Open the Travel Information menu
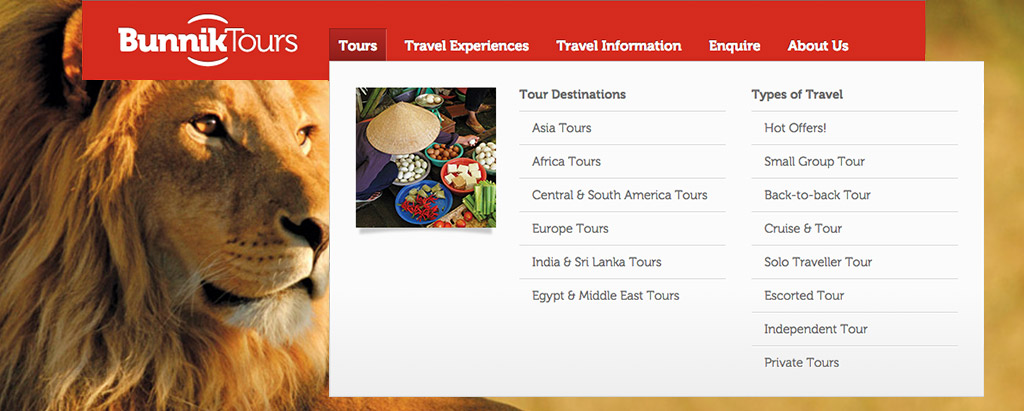Viewport: 1024px width, 411px height. tap(618, 46)
